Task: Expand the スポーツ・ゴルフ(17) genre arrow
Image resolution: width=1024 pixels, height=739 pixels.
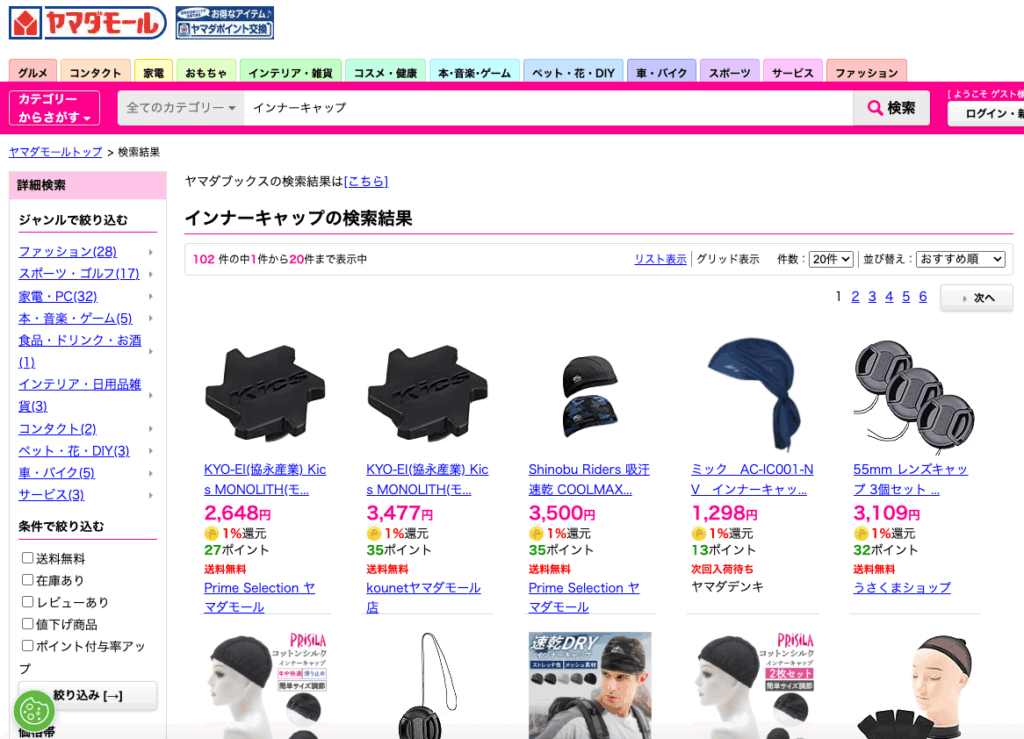Action: (151, 274)
